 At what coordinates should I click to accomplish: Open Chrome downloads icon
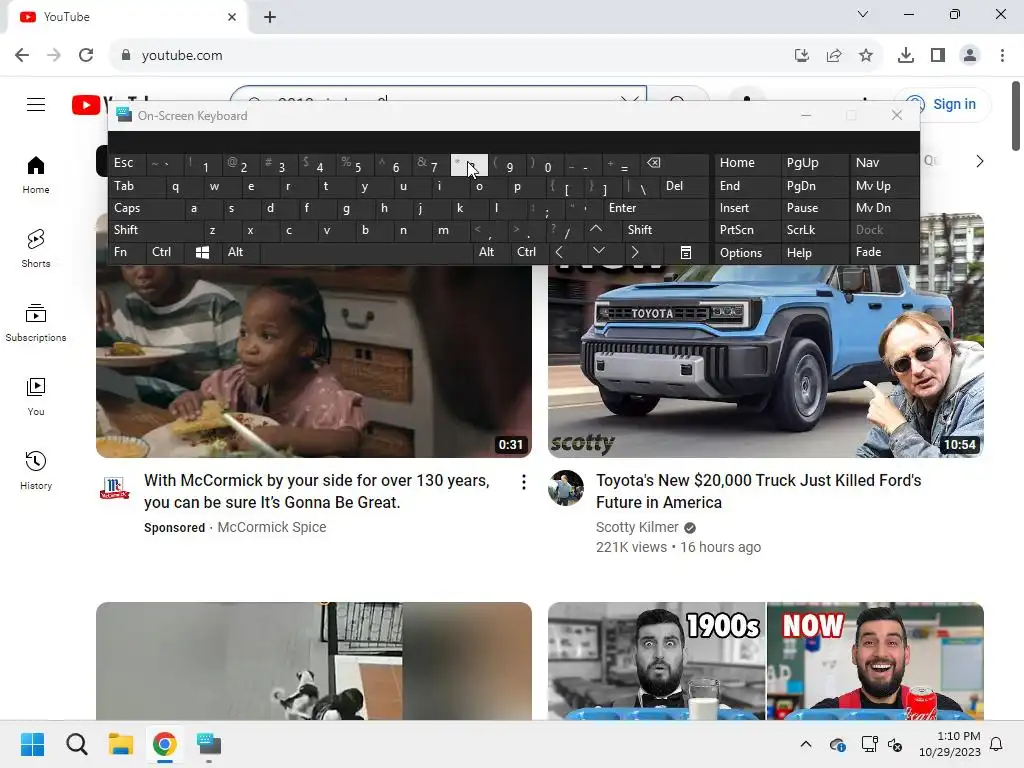pos(906,56)
